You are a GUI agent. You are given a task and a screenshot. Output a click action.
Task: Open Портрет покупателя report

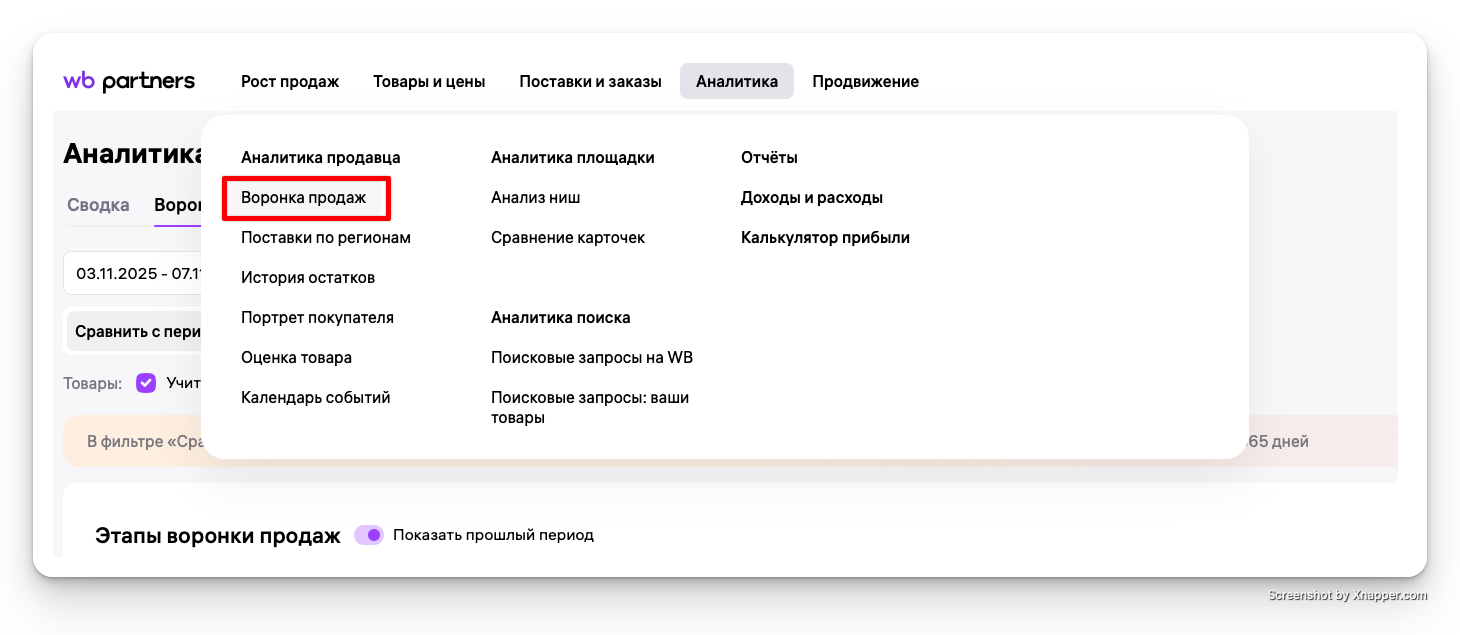317,318
